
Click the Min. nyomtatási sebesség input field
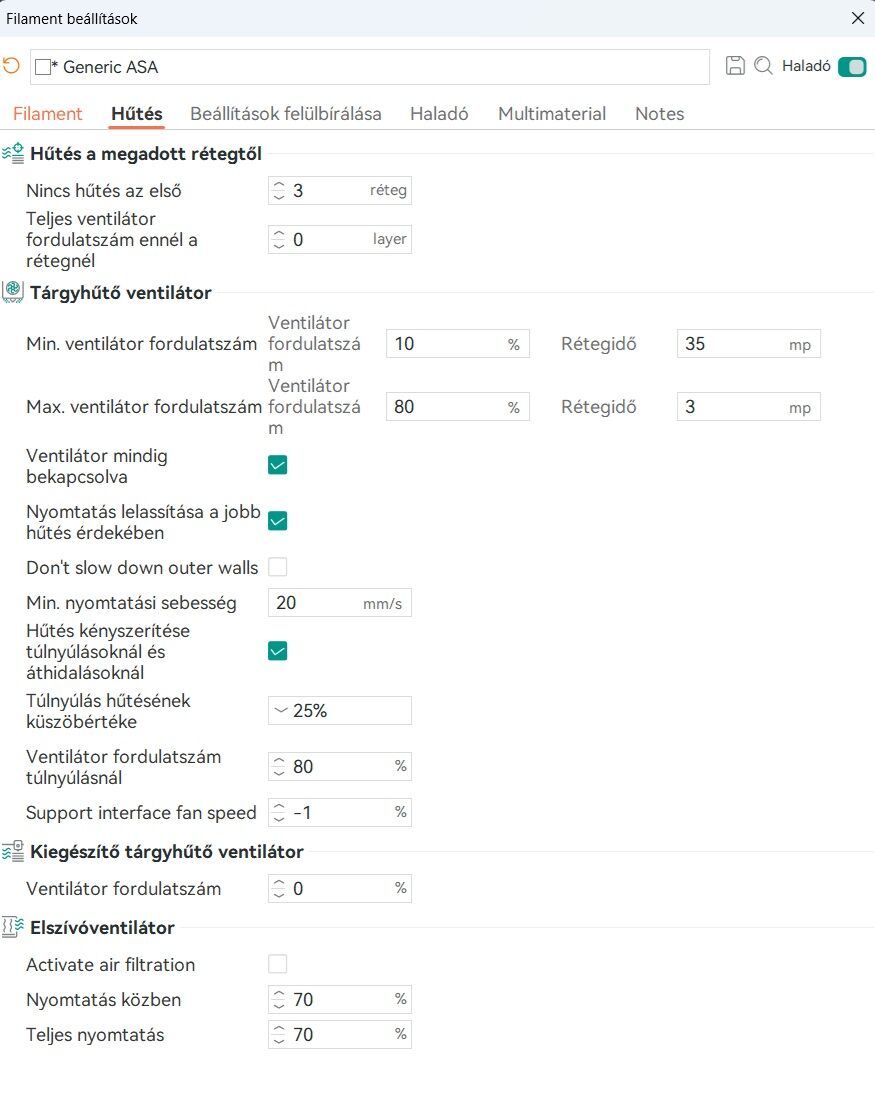(x=339, y=603)
